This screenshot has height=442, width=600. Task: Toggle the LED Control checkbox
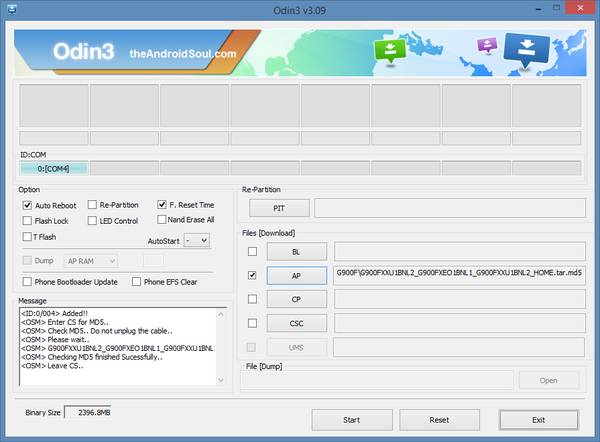point(92,221)
